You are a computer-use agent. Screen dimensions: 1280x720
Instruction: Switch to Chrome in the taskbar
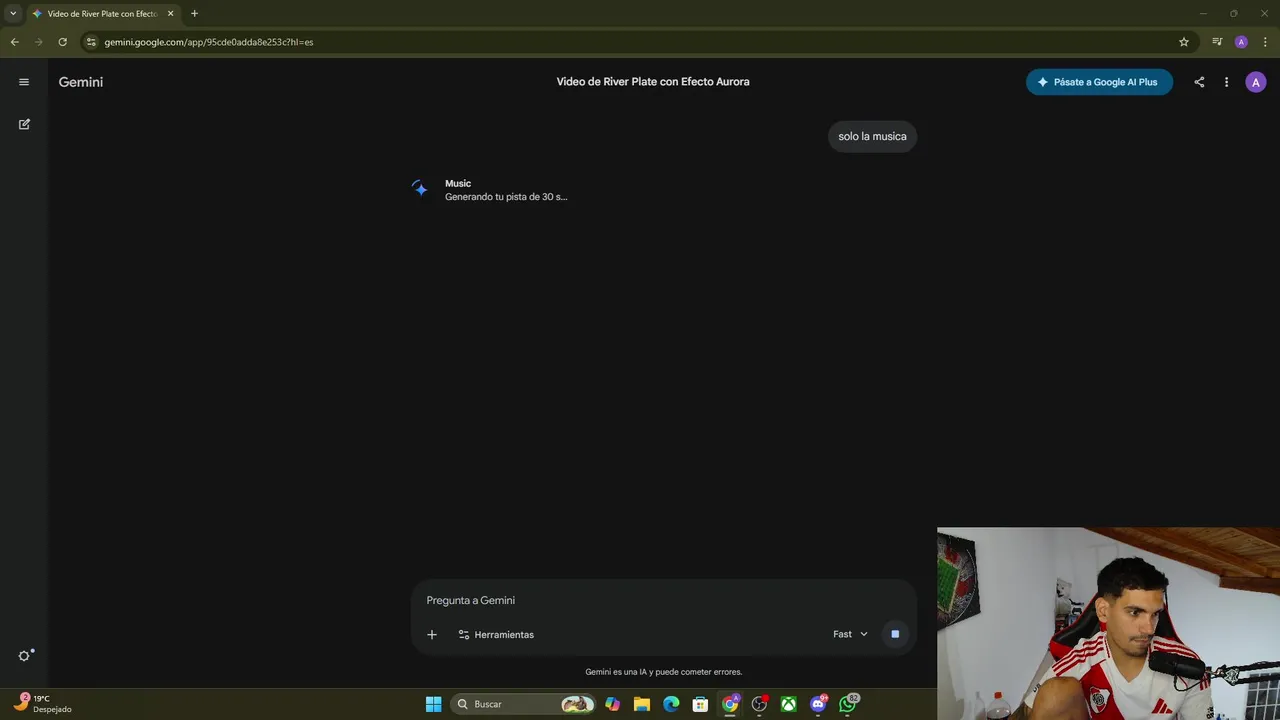[x=730, y=704]
